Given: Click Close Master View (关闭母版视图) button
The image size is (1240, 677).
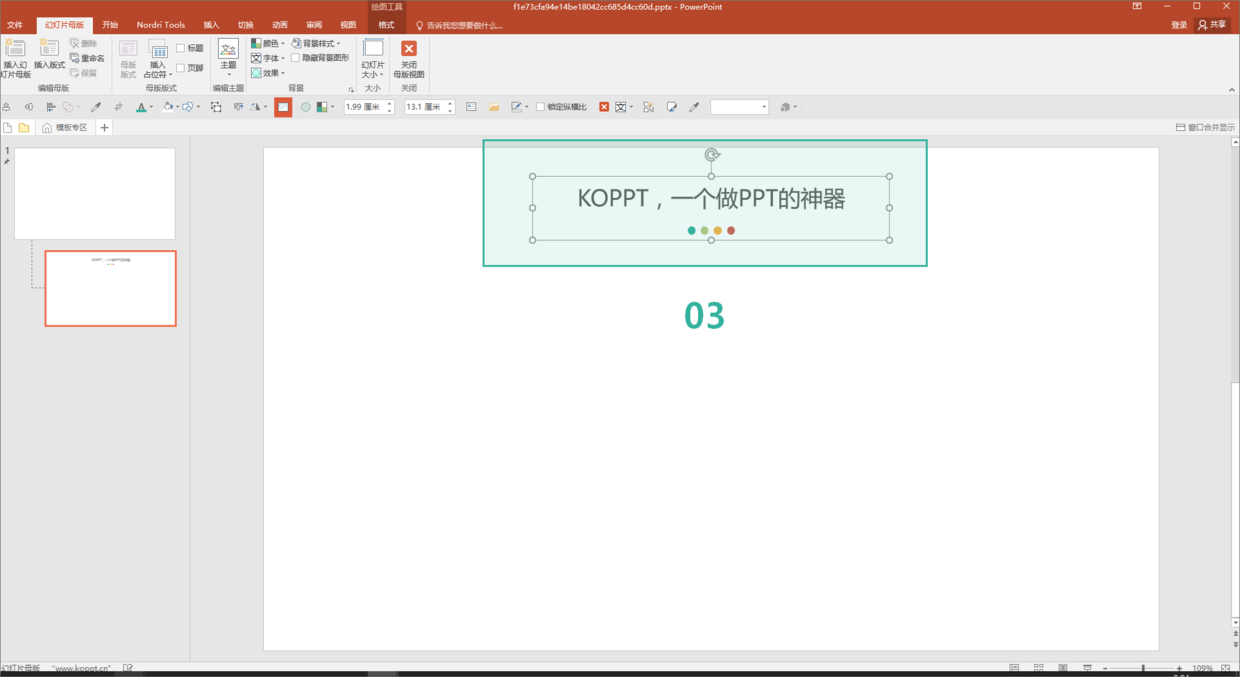Looking at the screenshot, I should click(408, 58).
